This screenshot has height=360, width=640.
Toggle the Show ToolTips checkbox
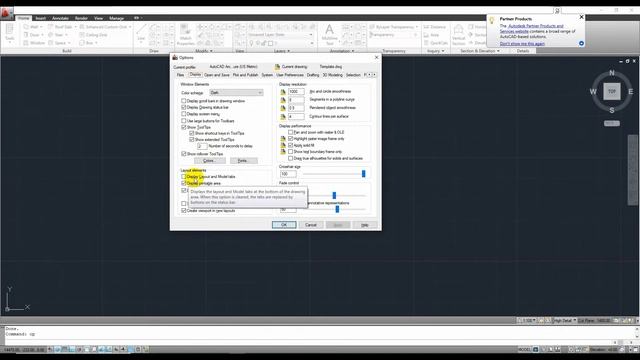point(183,127)
